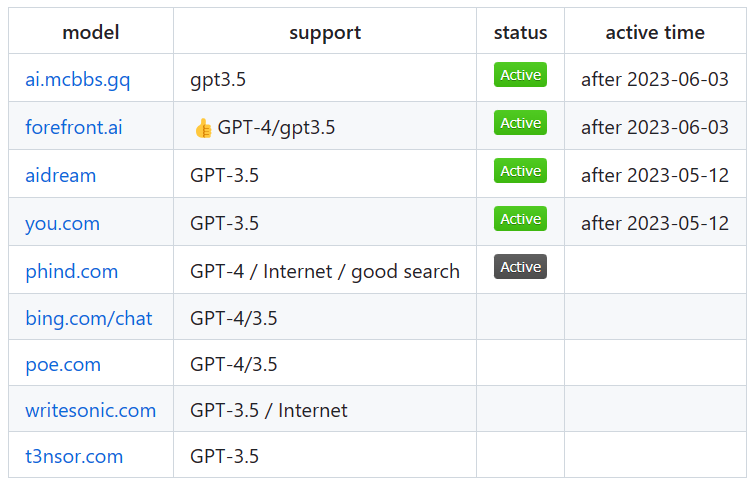The image size is (756, 483).
Task: Click the status column header
Action: click(520, 33)
